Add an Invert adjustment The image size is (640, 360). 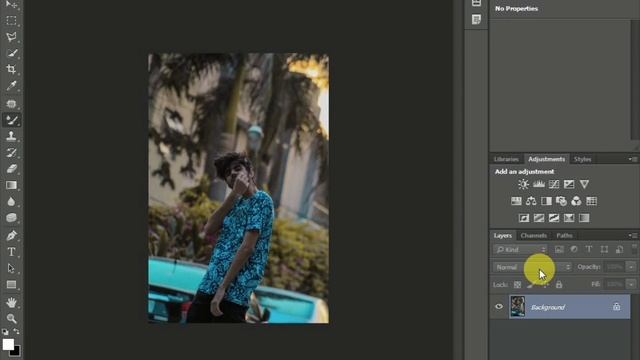(524, 218)
